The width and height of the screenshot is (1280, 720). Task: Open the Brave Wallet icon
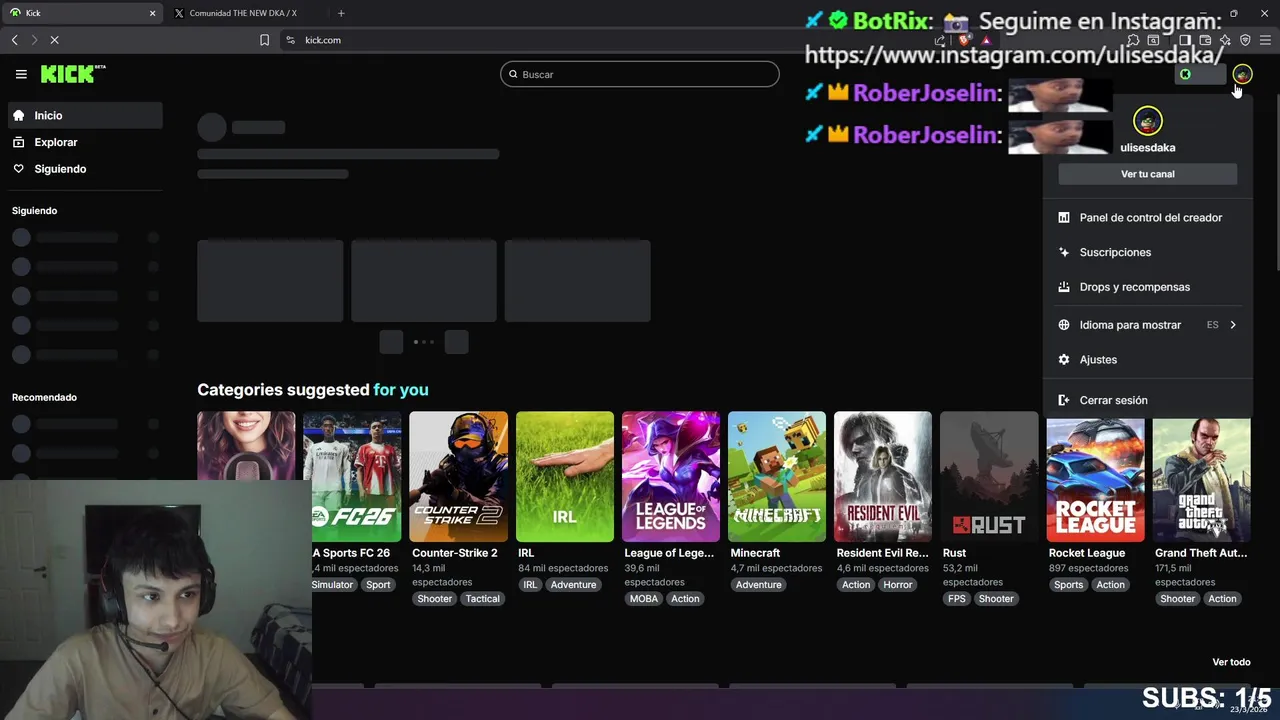tap(1205, 40)
